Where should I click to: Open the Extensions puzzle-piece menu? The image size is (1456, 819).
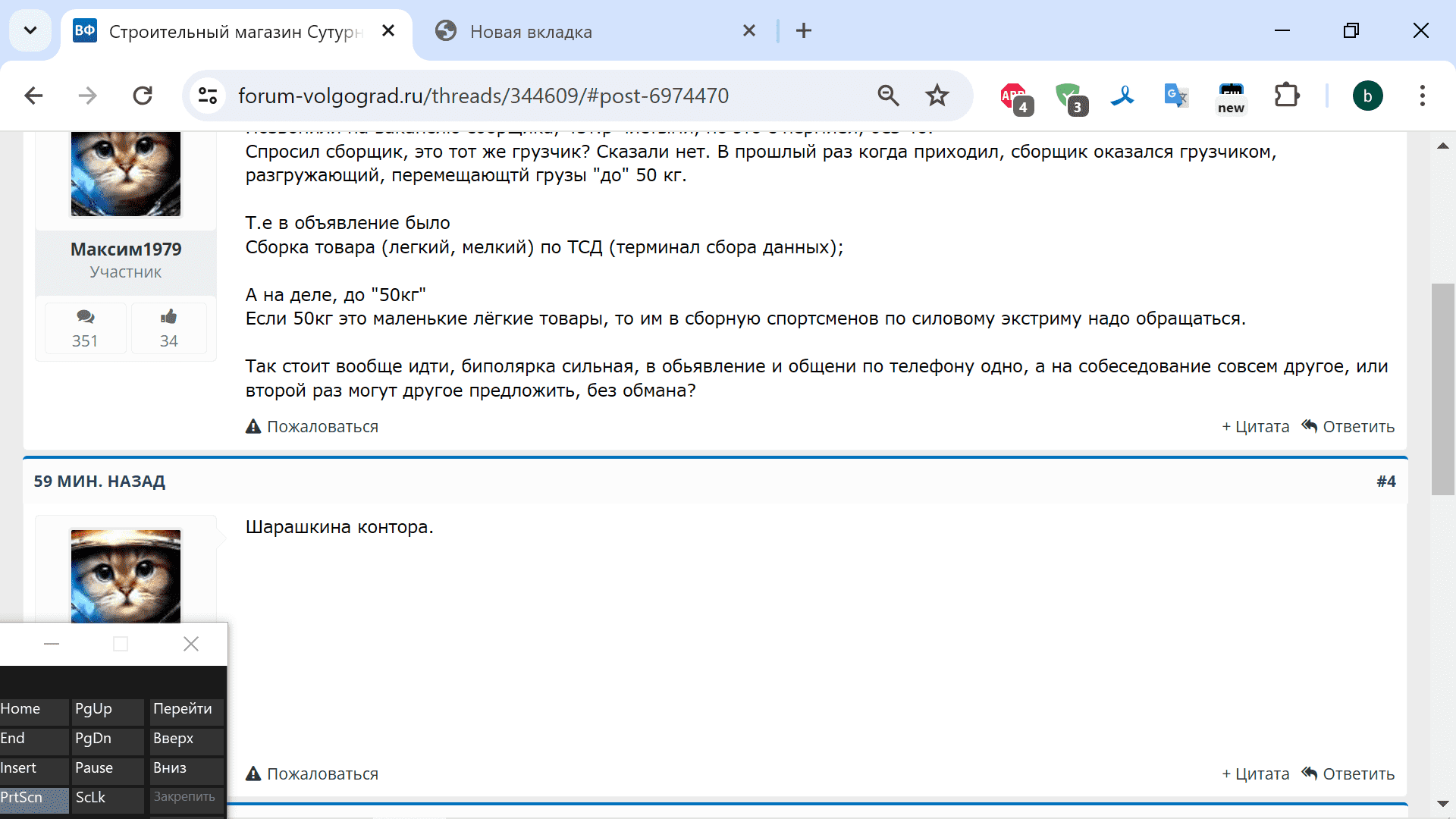(x=1286, y=96)
